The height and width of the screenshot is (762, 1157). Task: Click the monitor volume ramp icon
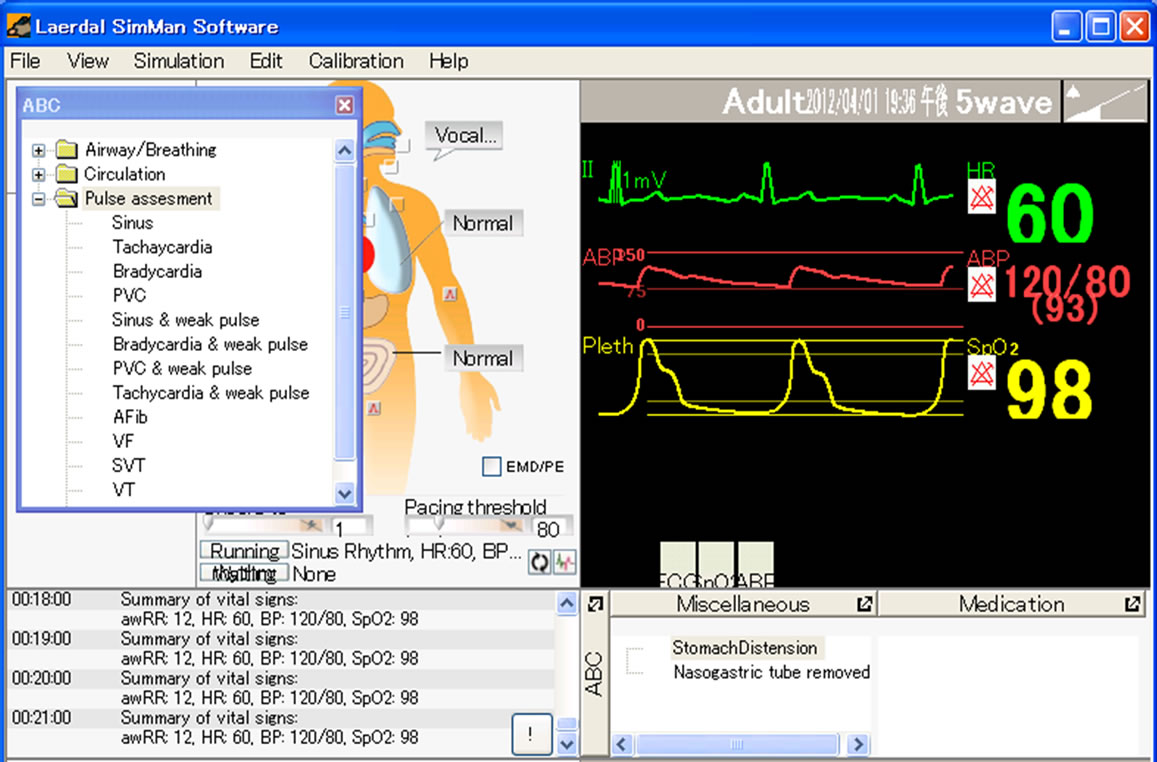click(x=1105, y=103)
